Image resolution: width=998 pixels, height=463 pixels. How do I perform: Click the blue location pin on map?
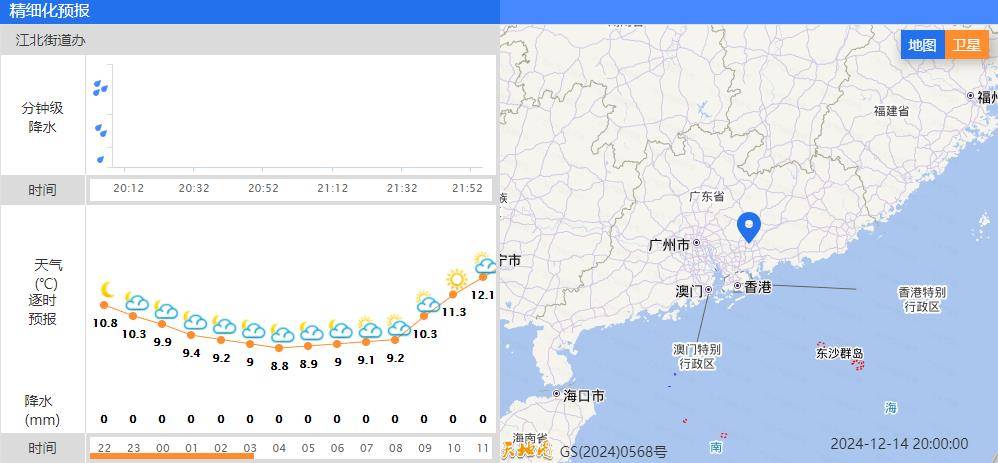(x=748, y=229)
